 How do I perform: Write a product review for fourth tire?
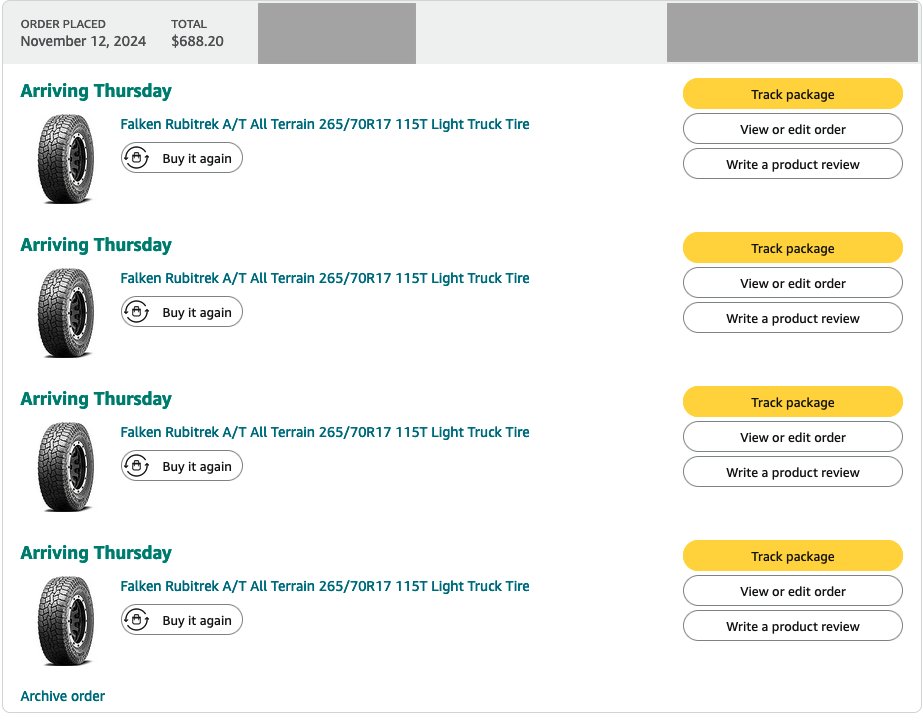coord(792,626)
